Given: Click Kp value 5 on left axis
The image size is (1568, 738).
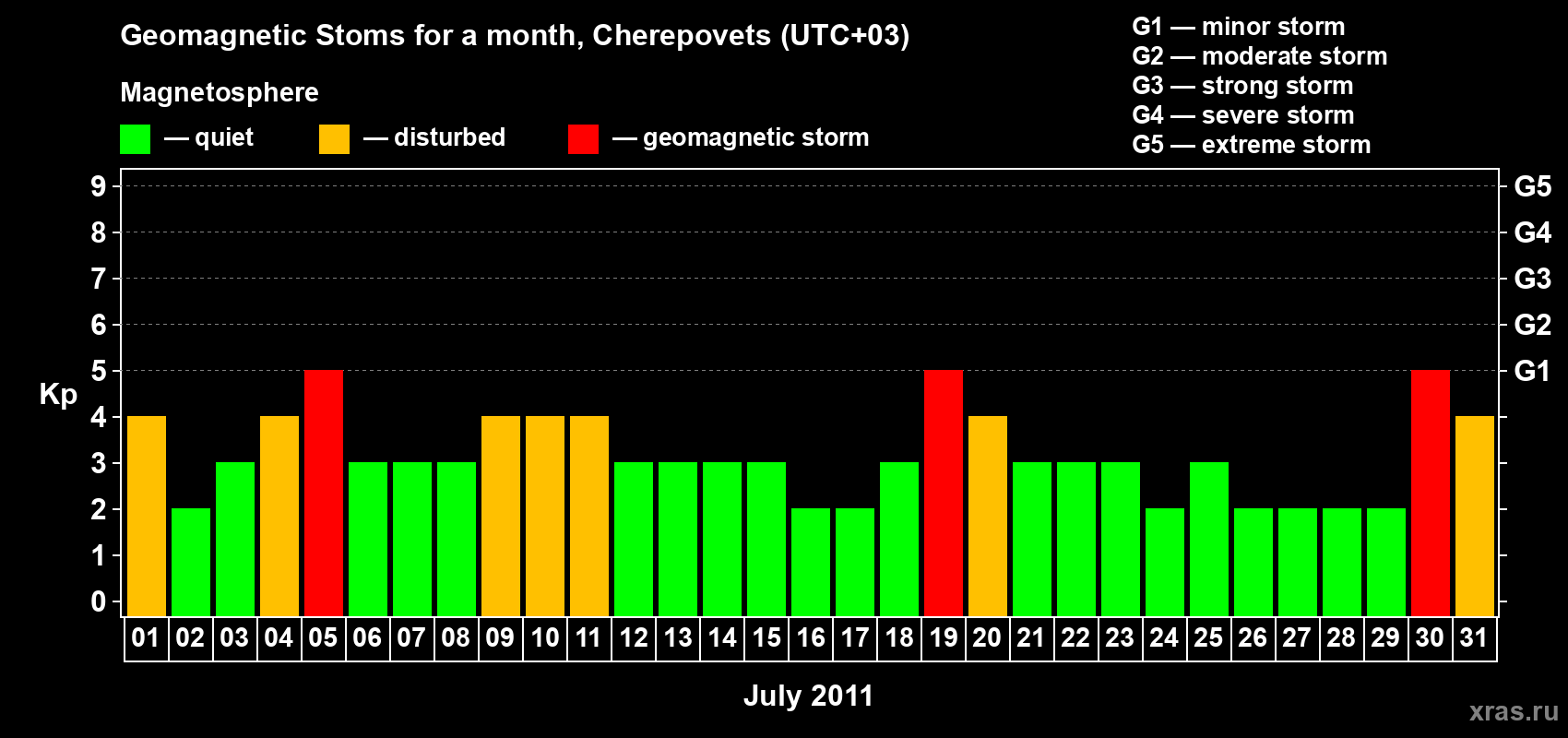Looking at the screenshot, I should coord(99,371).
